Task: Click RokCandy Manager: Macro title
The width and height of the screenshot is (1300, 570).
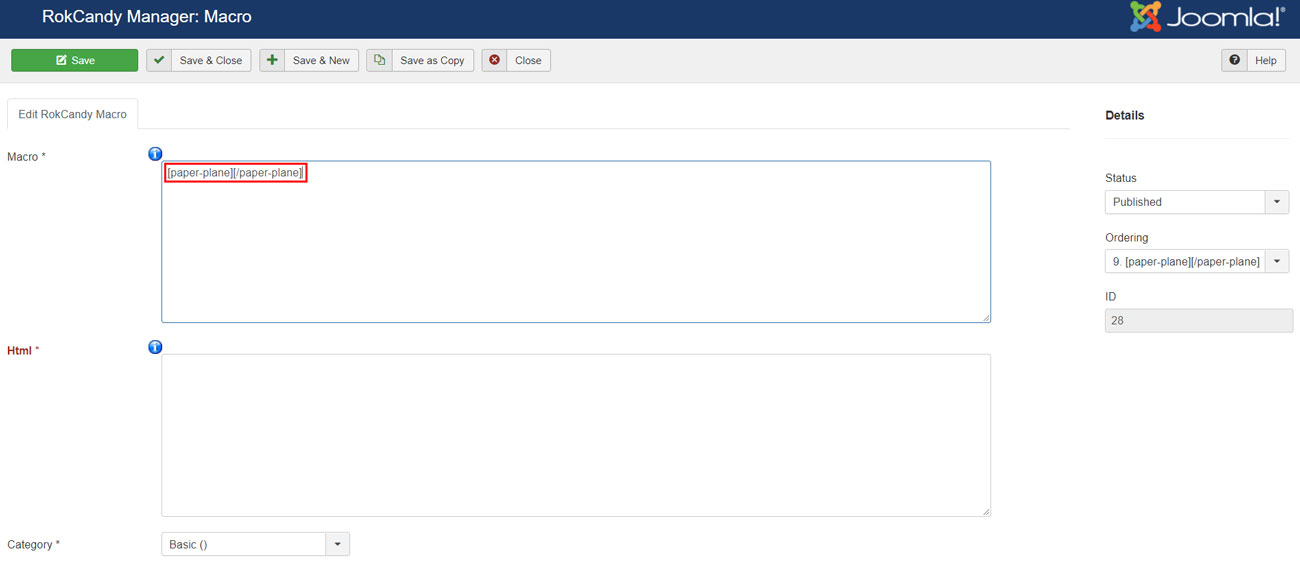Action: pos(147,17)
